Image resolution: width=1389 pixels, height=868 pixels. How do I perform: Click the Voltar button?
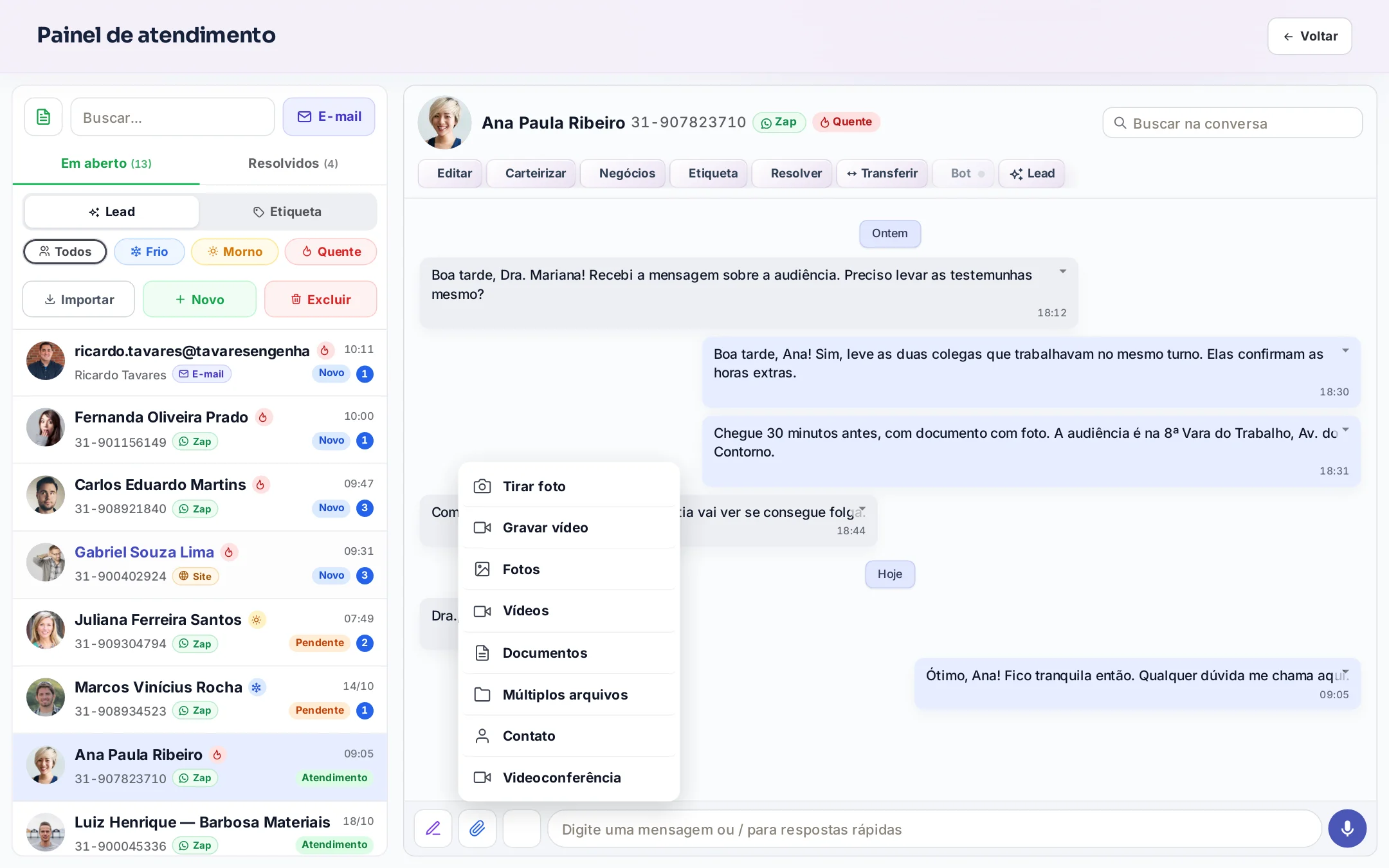pyautogui.click(x=1309, y=36)
